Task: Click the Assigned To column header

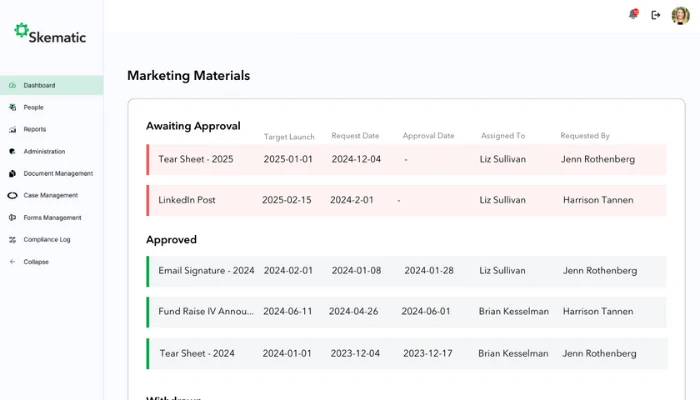Action: tap(502, 136)
